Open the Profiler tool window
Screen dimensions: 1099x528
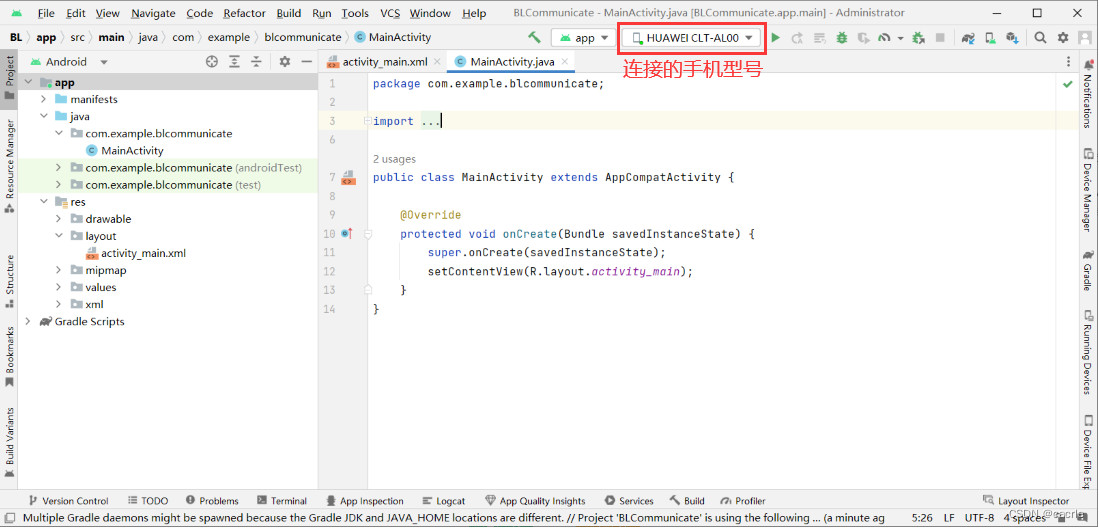click(x=743, y=501)
